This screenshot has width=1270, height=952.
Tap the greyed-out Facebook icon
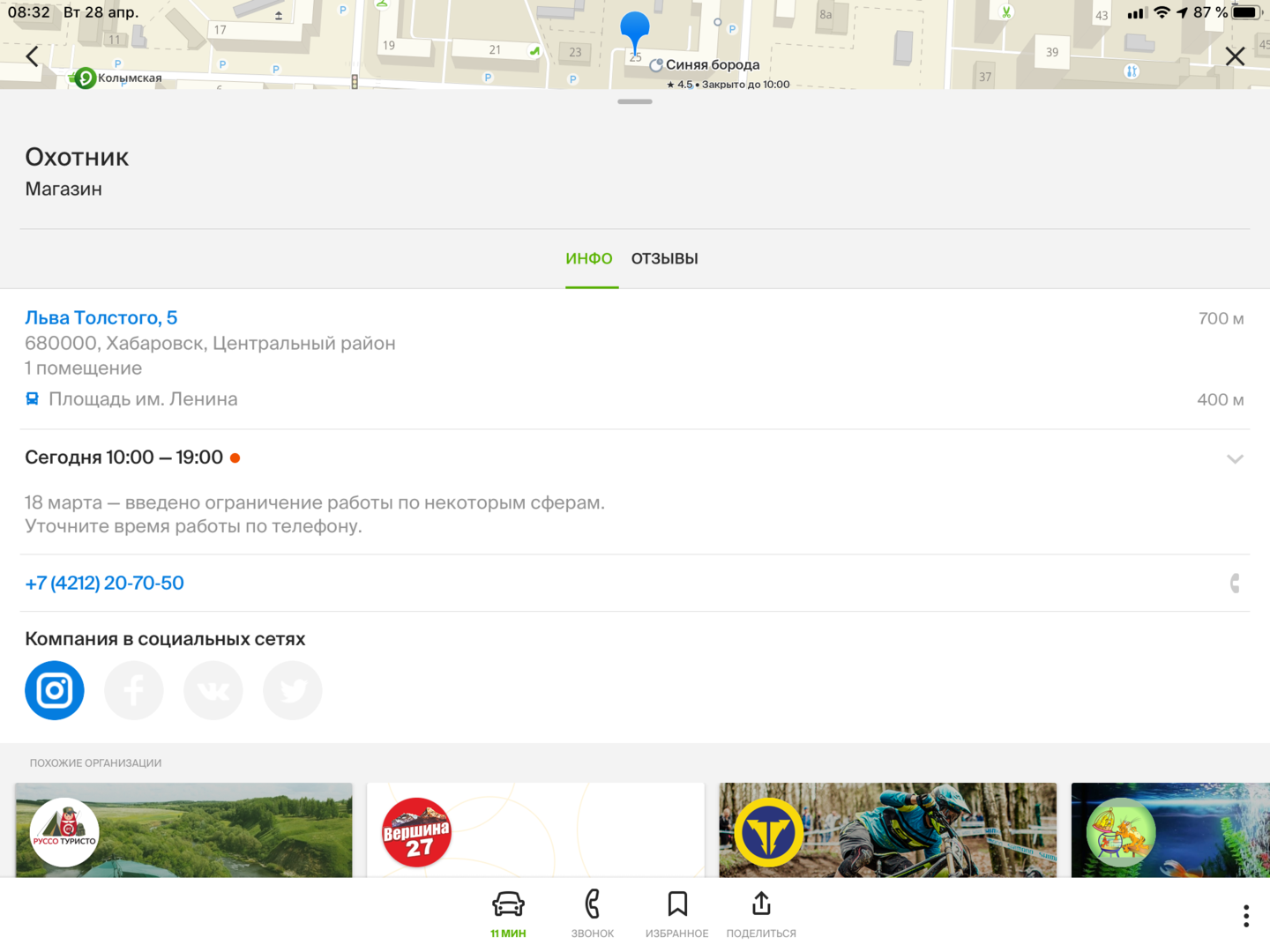tap(134, 690)
